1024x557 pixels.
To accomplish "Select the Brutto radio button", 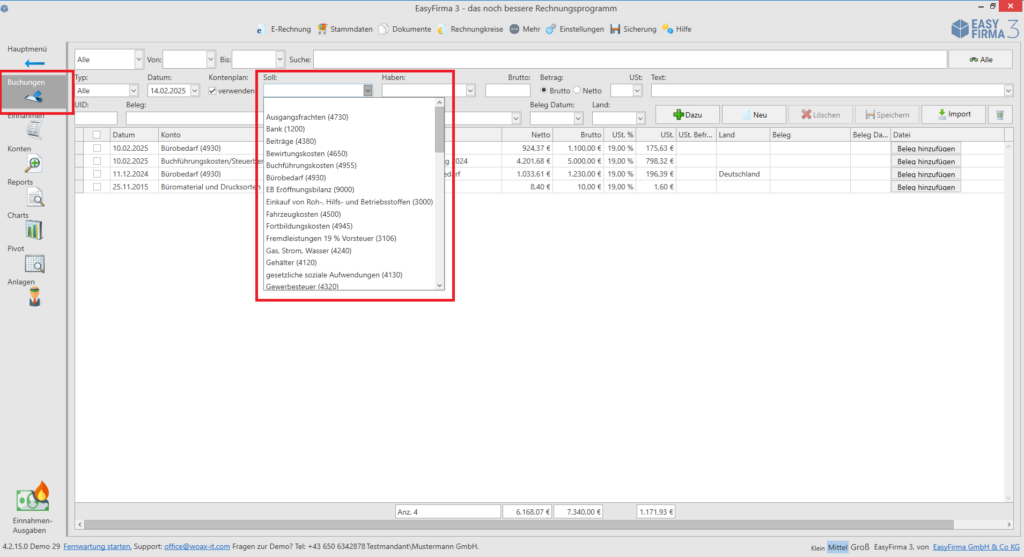I will [543, 90].
